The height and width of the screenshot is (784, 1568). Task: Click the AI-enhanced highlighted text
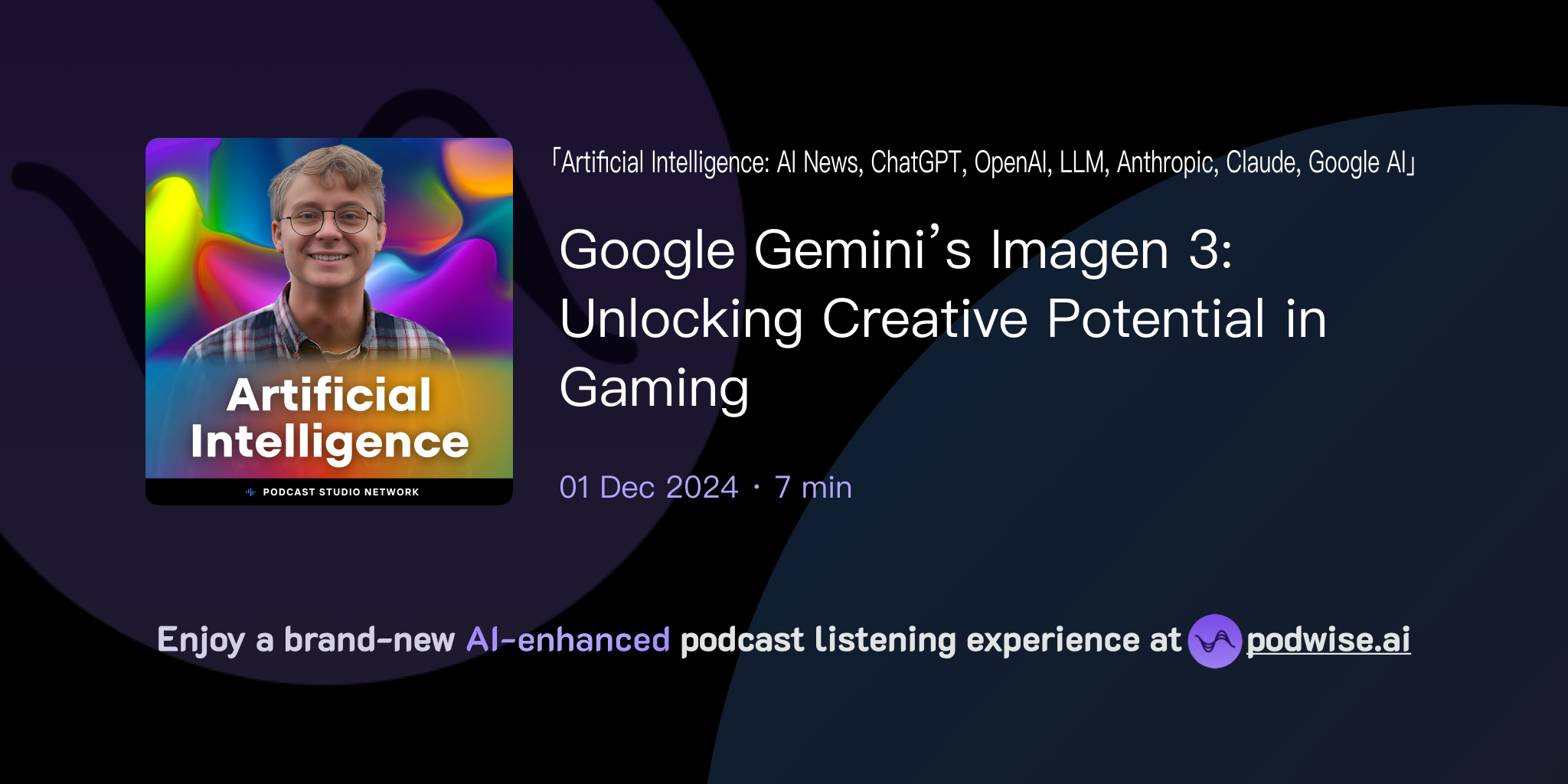point(567,639)
